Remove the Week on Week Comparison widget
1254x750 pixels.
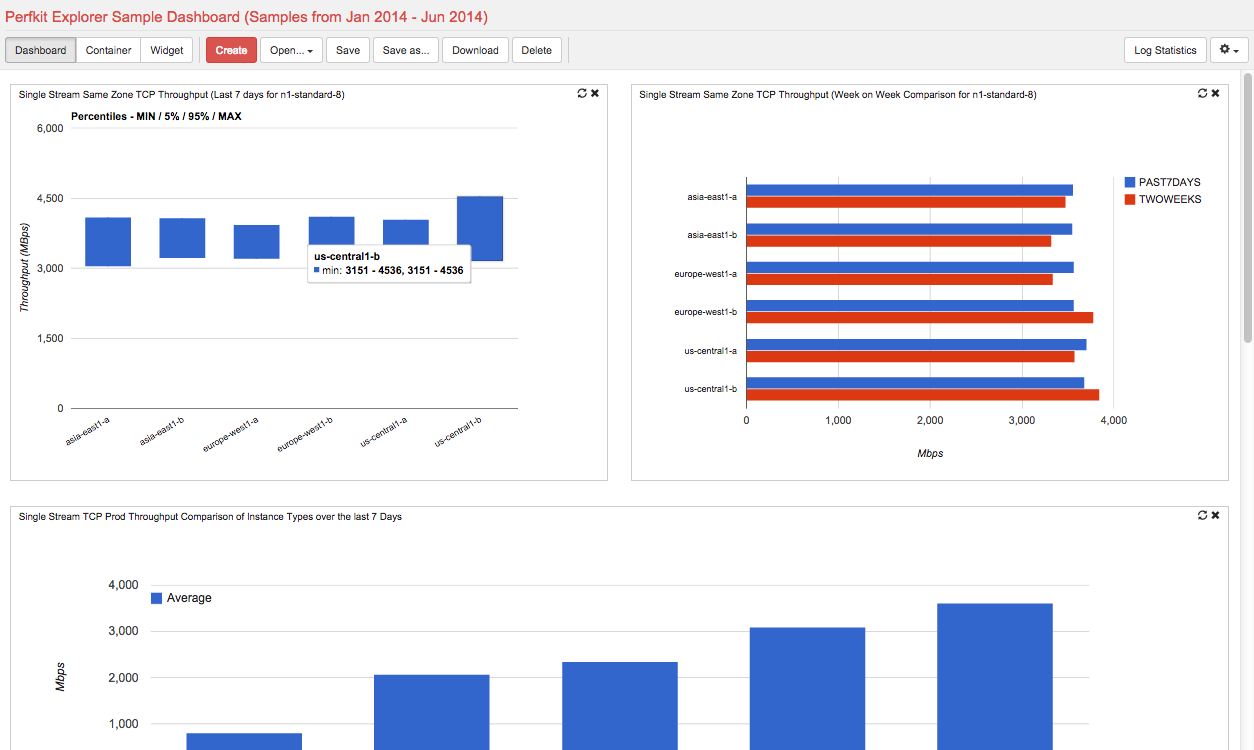click(1215, 93)
